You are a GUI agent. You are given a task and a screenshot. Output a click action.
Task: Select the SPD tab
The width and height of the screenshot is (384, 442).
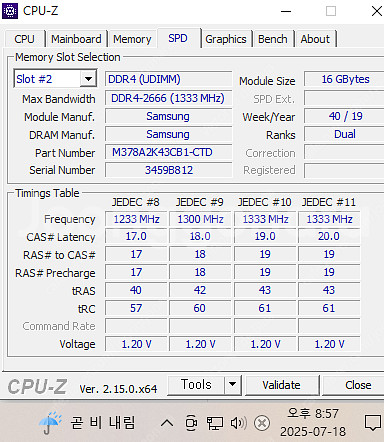coord(178,38)
